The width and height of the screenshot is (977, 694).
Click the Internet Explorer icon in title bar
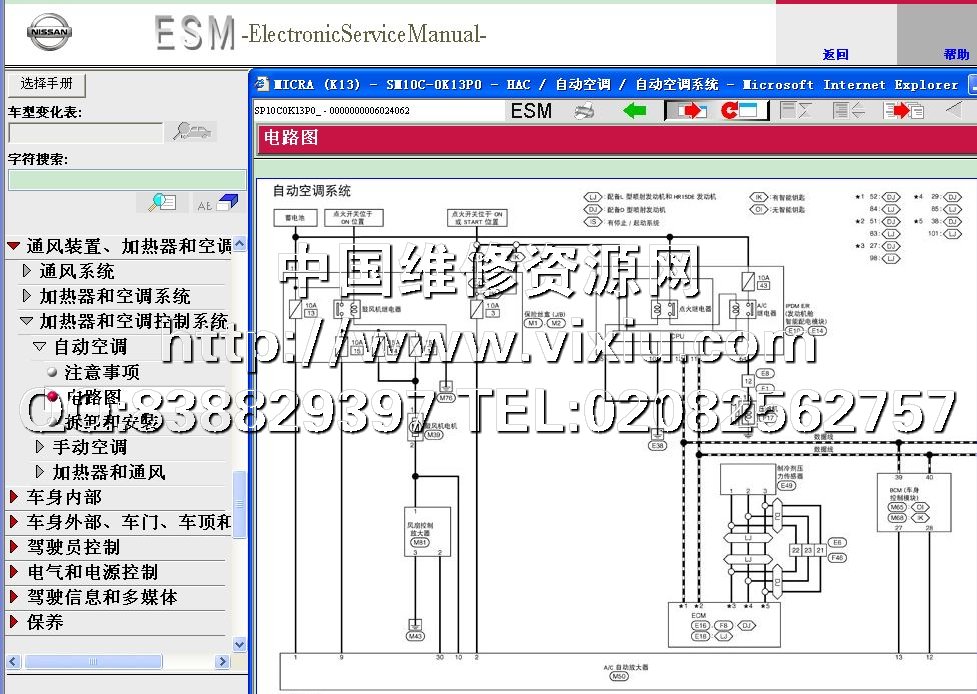pos(262,85)
